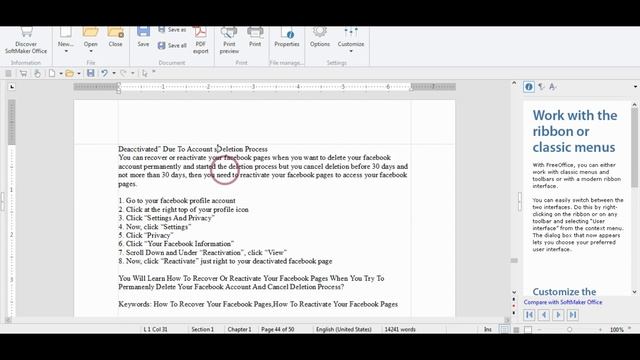Image resolution: width=640 pixels, height=360 pixels.
Task: Choose Save all in the ribbon
Action: coord(172,45)
